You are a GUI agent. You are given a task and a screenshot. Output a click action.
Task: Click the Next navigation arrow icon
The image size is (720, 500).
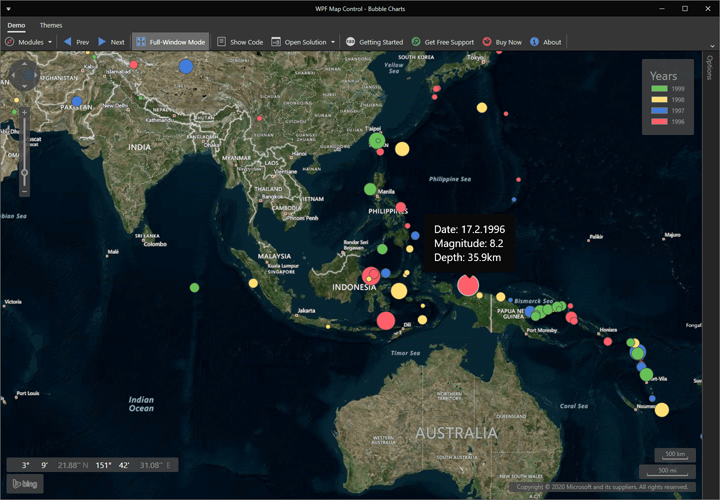[103, 42]
